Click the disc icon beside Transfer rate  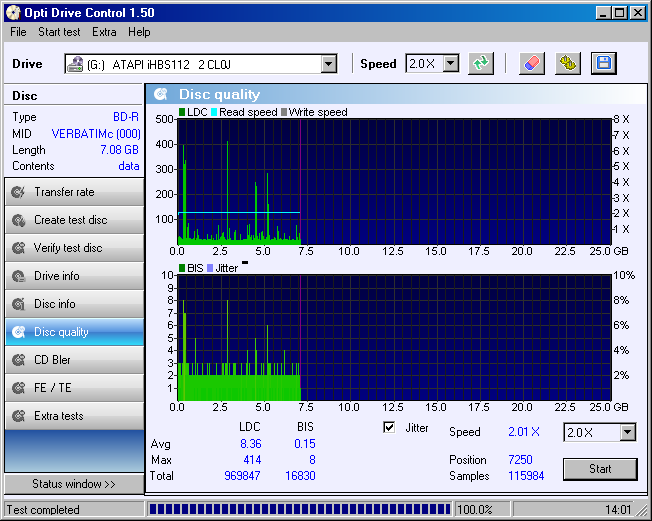coord(19,192)
